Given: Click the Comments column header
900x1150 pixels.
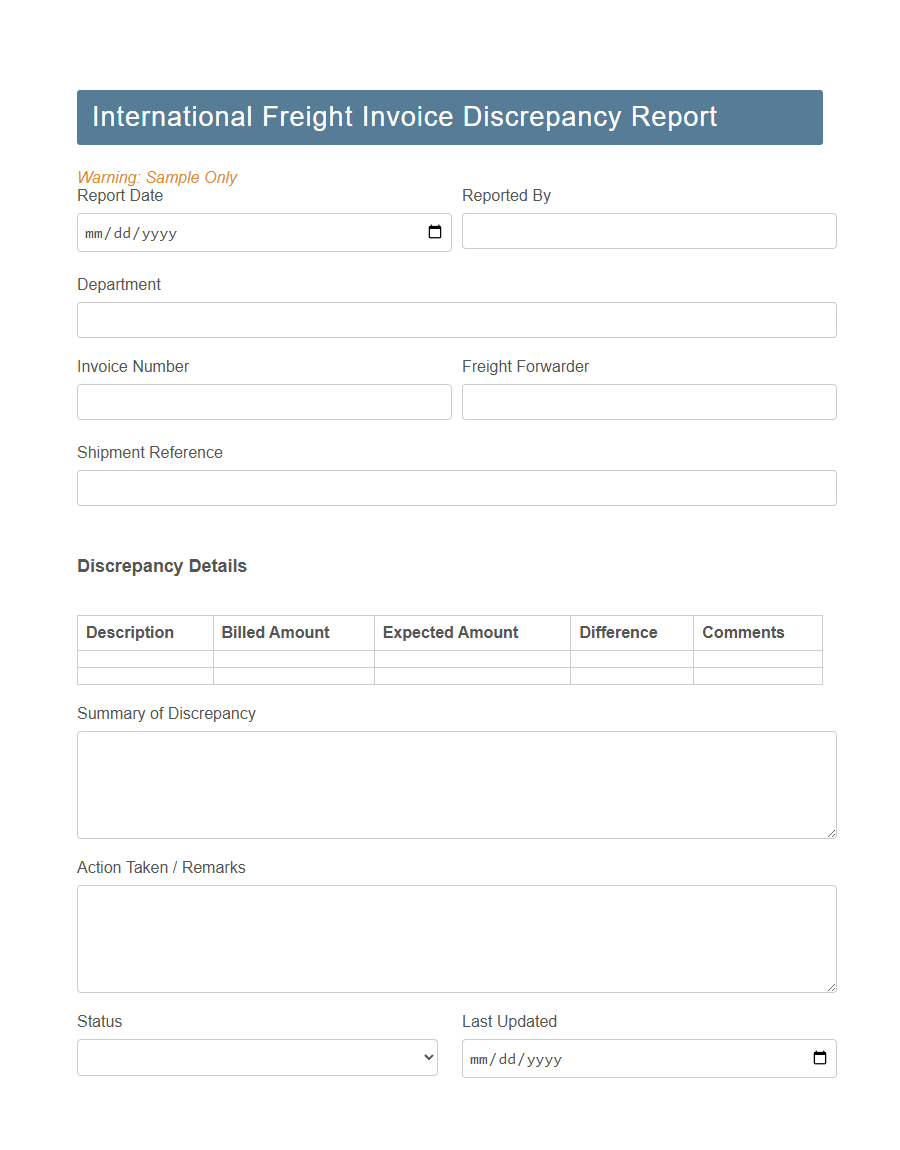Looking at the screenshot, I should point(743,632).
